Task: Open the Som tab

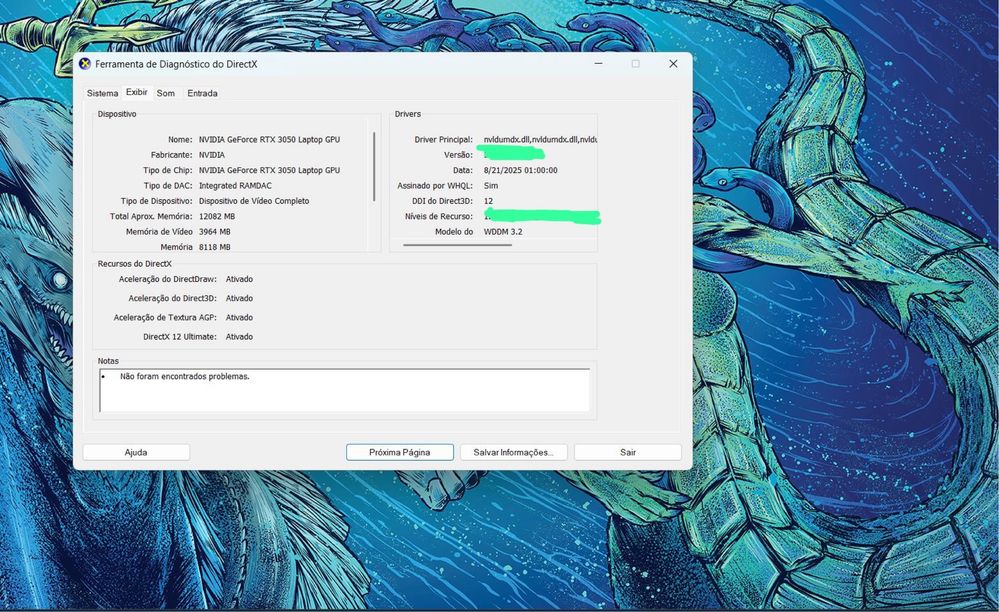Action: tap(166, 93)
